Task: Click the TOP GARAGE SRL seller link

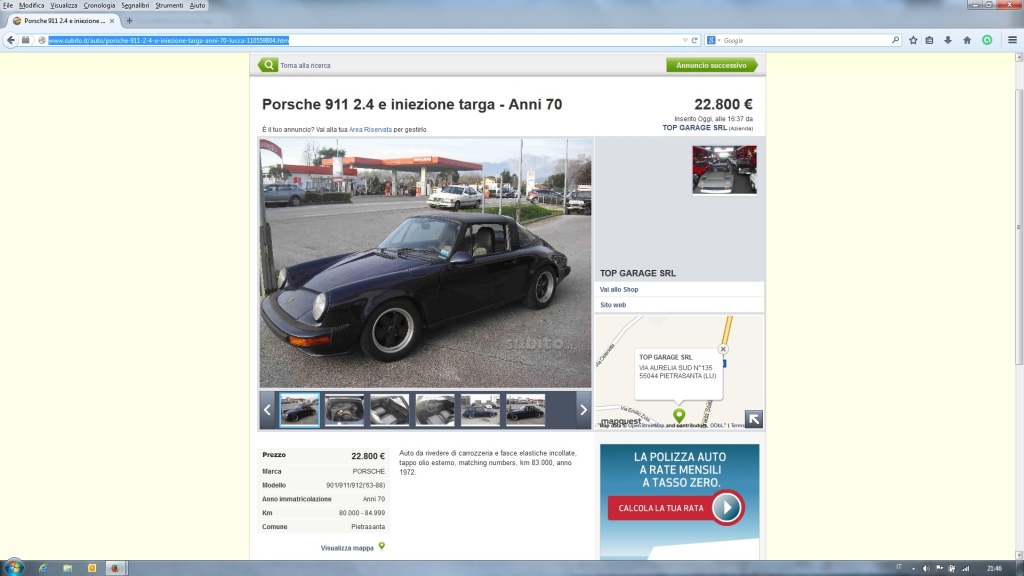Action: pyautogui.click(x=694, y=127)
